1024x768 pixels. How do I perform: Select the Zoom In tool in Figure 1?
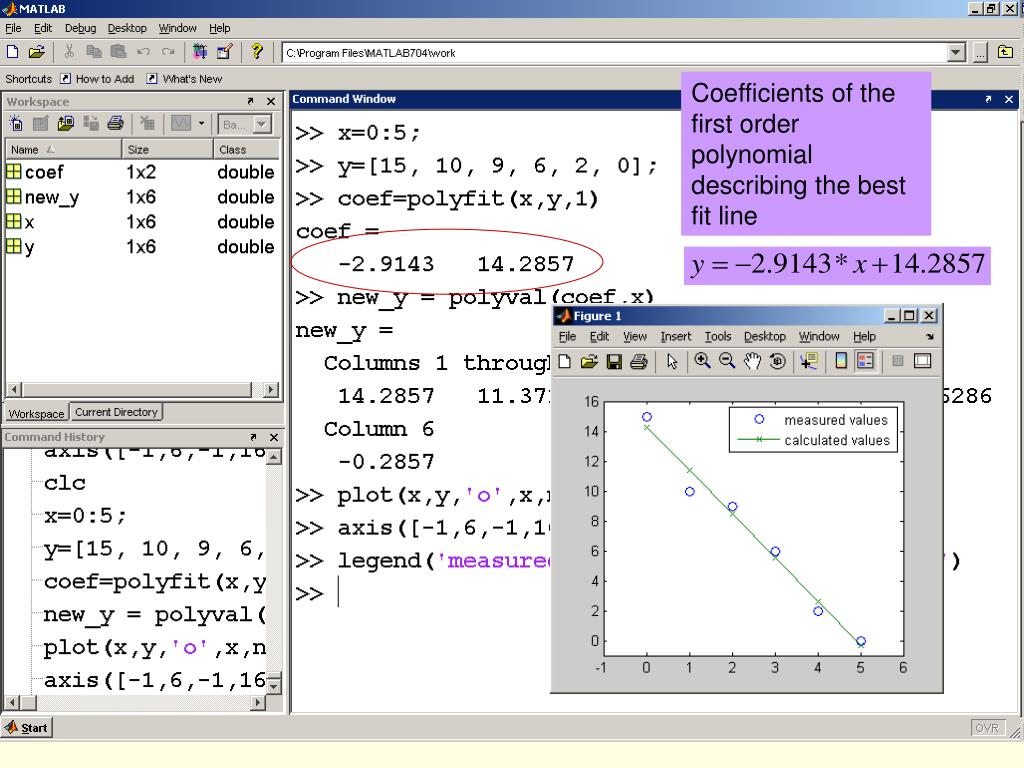click(703, 361)
